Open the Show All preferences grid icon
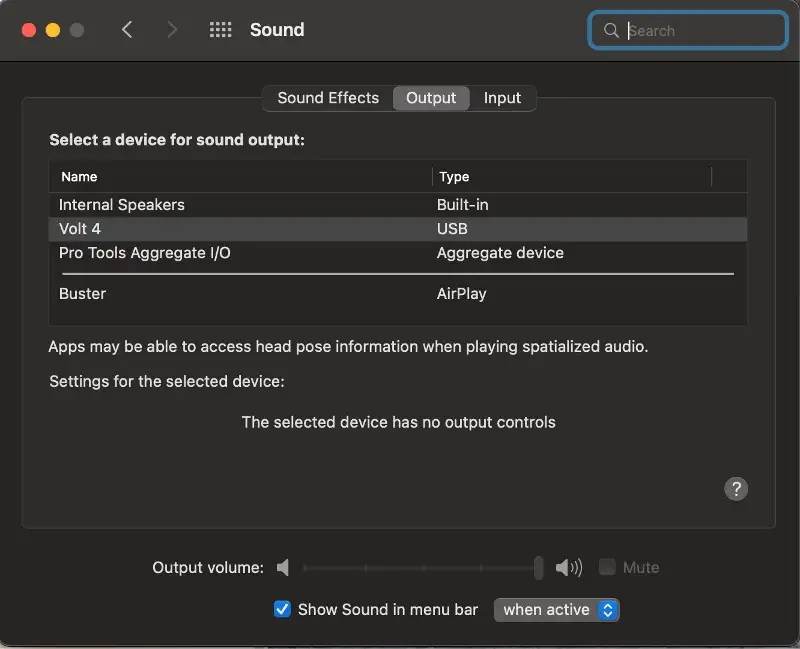This screenshot has height=649, width=800. (220, 30)
